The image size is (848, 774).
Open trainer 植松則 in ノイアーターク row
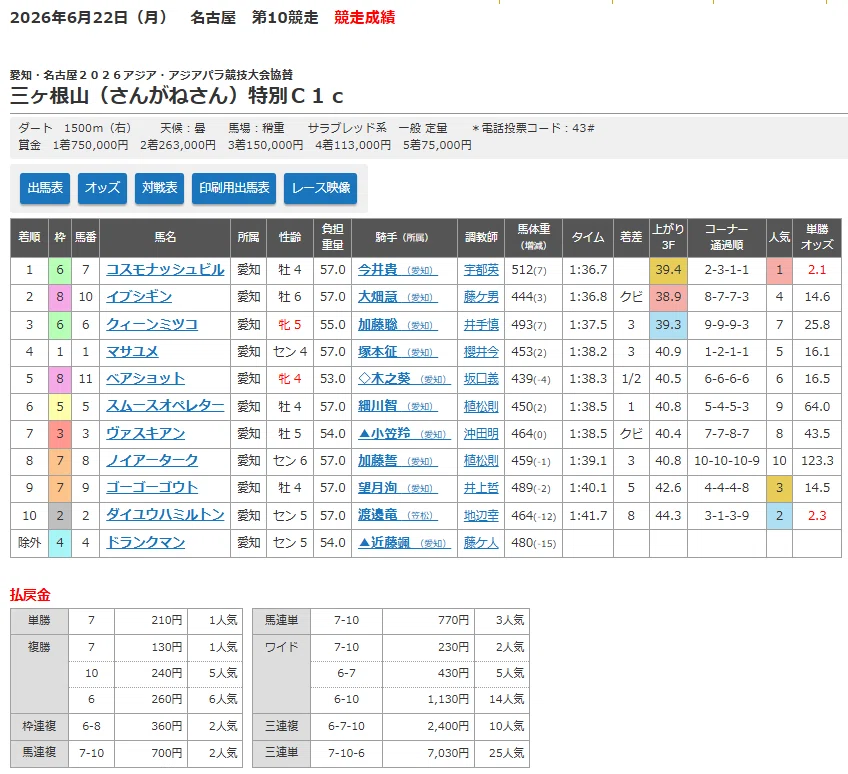(481, 461)
